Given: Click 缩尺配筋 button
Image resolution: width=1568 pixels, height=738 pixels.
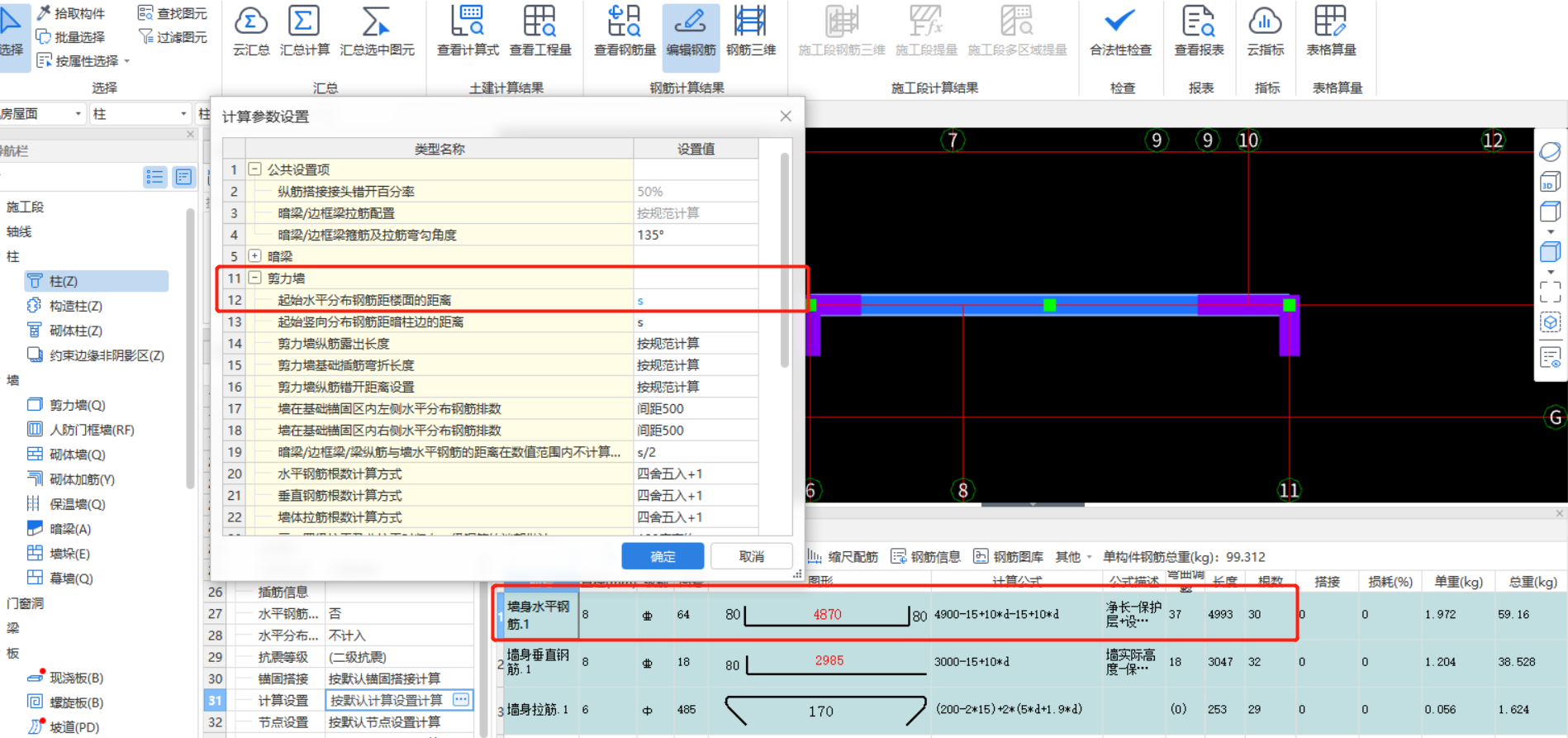Looking at the screenshot, I should click(843, 557).
